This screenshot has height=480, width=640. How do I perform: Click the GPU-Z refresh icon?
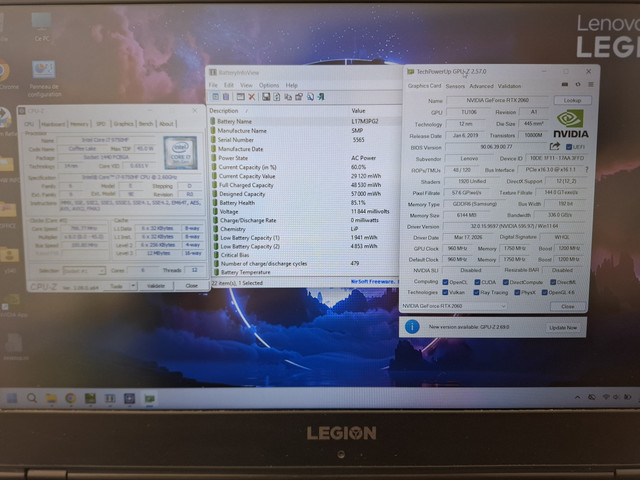click(x=578, y=84)
